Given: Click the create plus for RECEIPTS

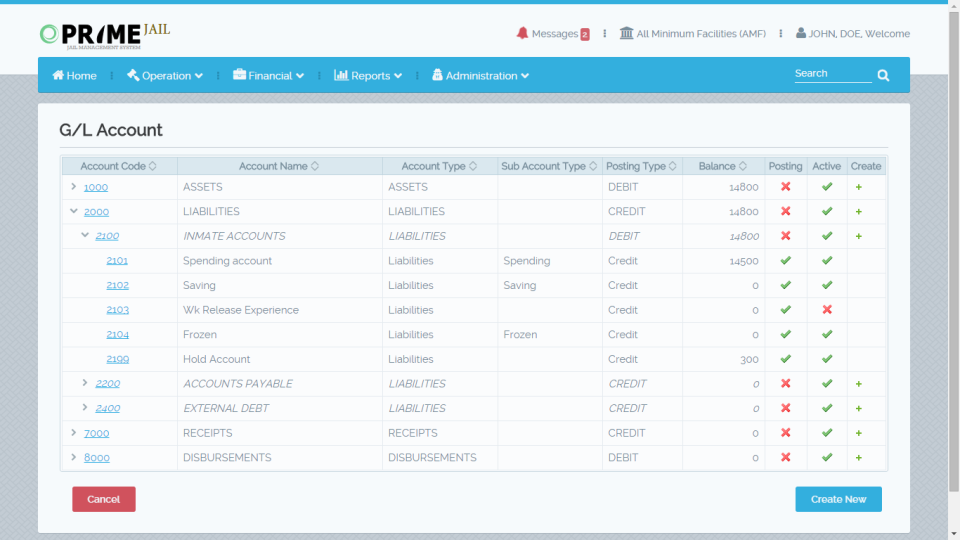Looking at the screenshot, I should (x=858, y=433).
